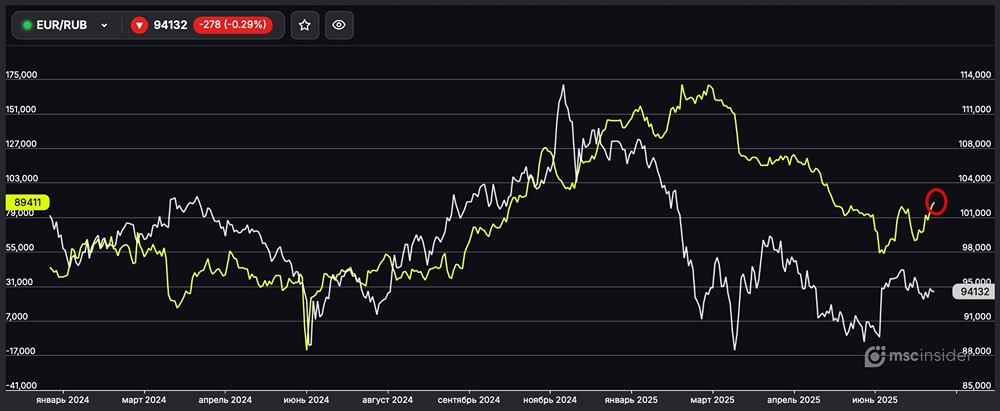The width and height of the screenshot is (1000, 411).
Task: Click the сентябрь 2024 date label
Action: (x=469, y=400)
